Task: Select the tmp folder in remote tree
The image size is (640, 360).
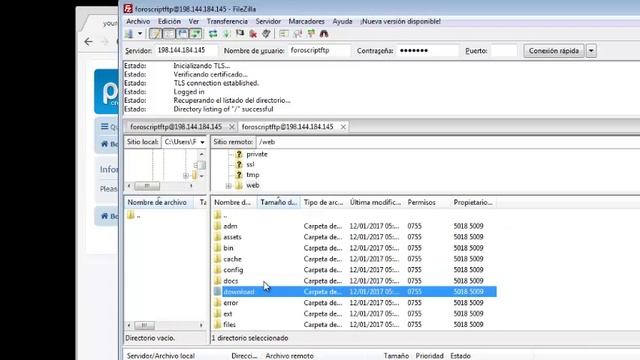Action: [x=253, y=175]
